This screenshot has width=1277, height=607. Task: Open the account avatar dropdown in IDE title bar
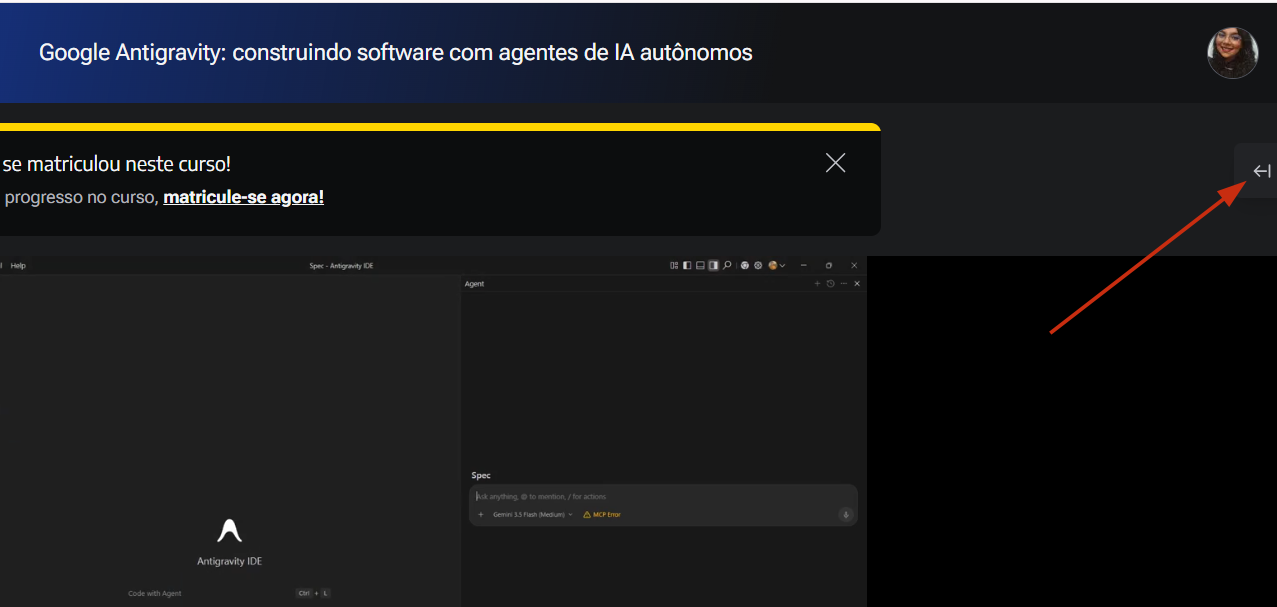tap(777, 265)
